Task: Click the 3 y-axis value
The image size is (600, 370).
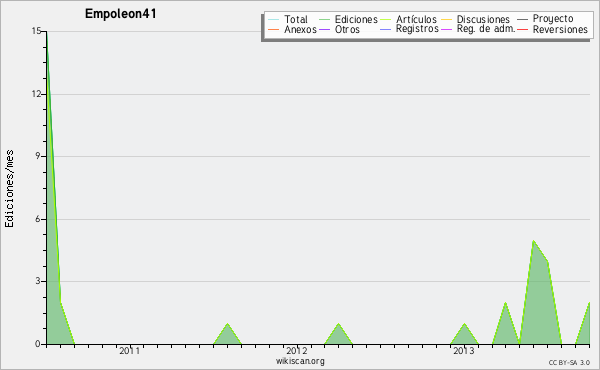Action: coord(38,281)
